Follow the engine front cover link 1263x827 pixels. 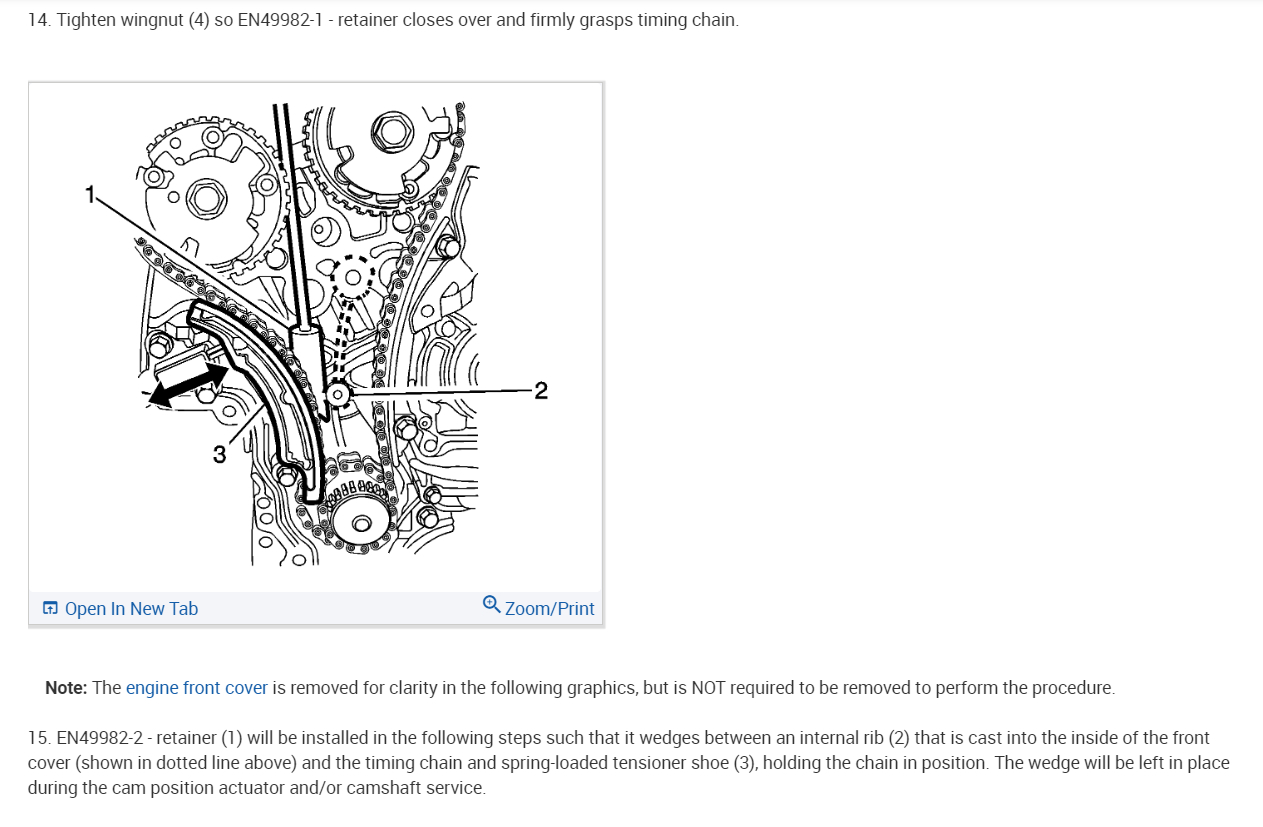(197, 688)
